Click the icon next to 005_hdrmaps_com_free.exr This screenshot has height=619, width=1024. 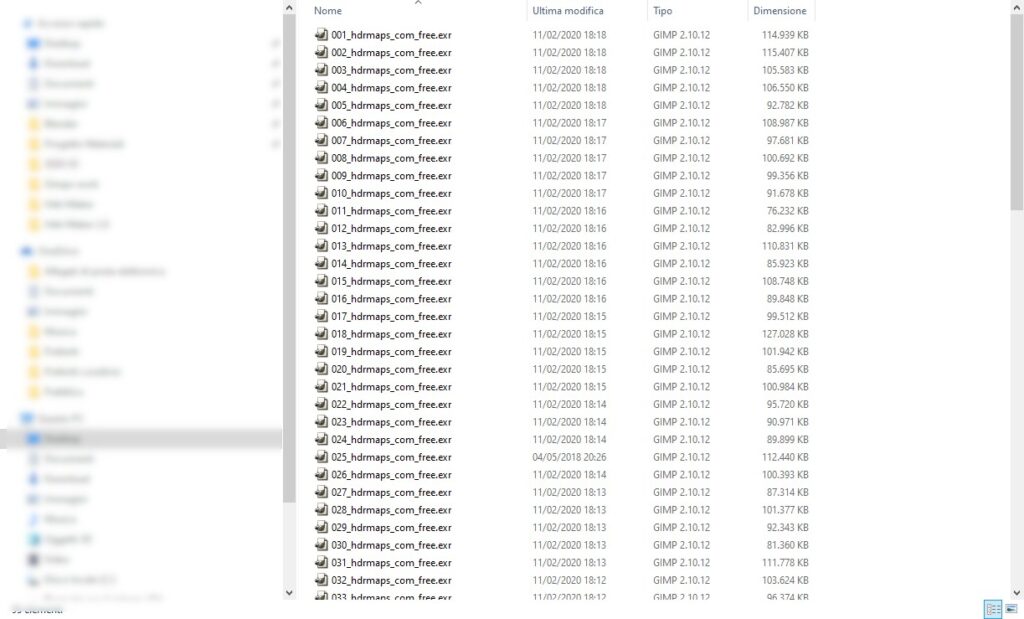click(321, 105)
